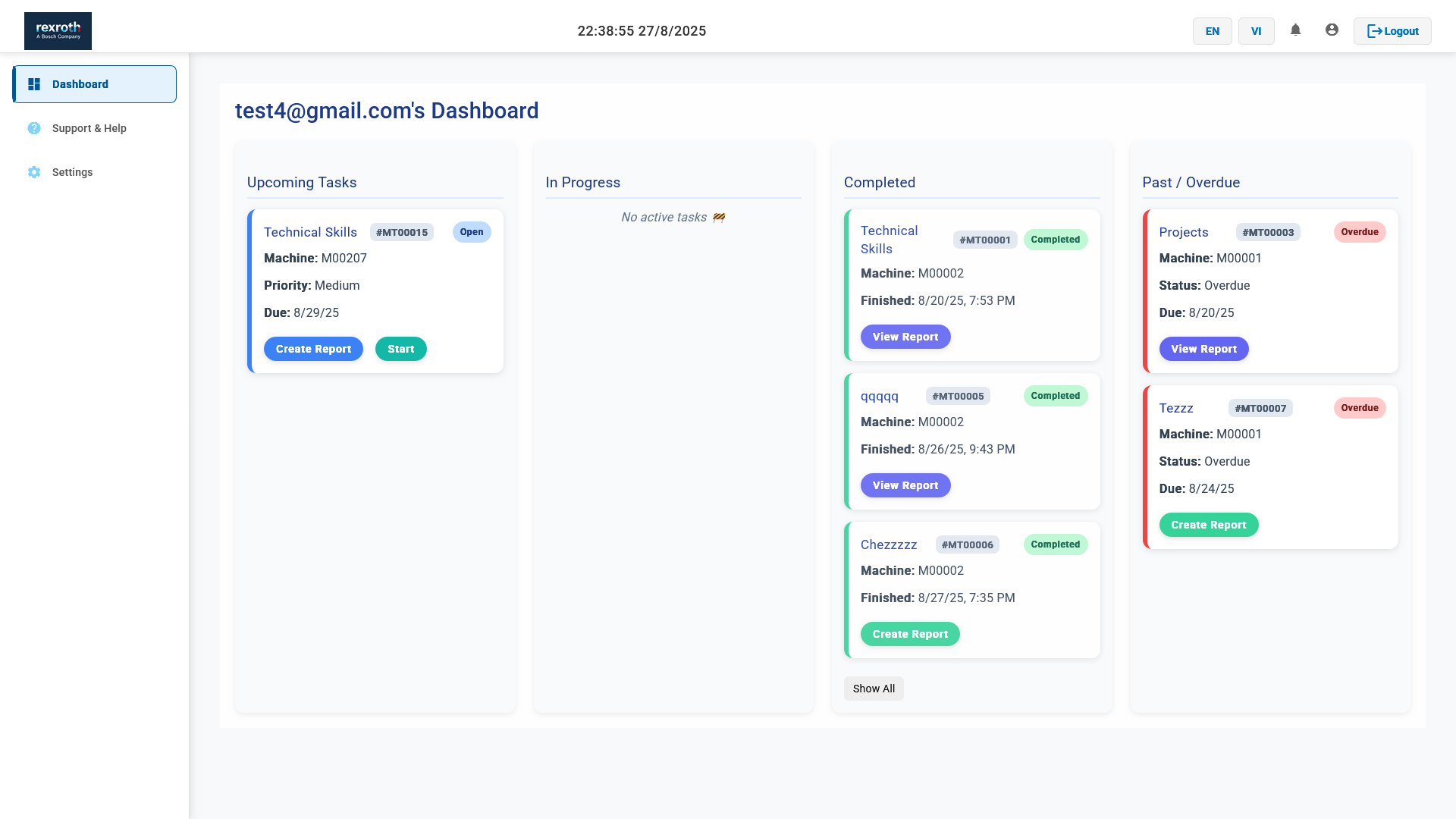Click the notification bell icon
The height and width of the screenshot is (819, 1456).
tap(1295, 30)
